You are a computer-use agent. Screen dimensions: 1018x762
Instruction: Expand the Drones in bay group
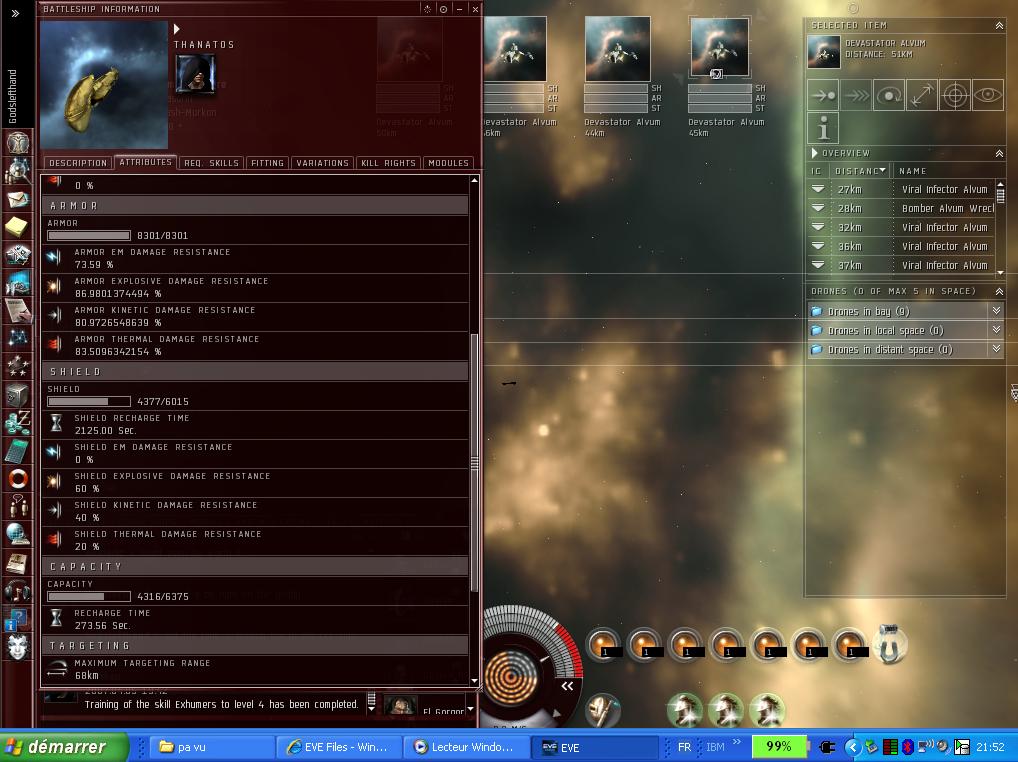(906, 312)
